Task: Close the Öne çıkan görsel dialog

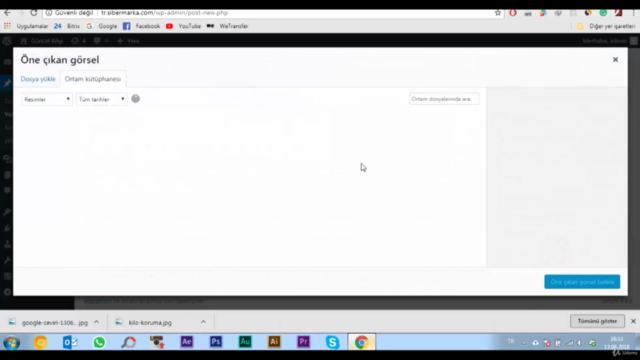Action: (x=615, y=60)
